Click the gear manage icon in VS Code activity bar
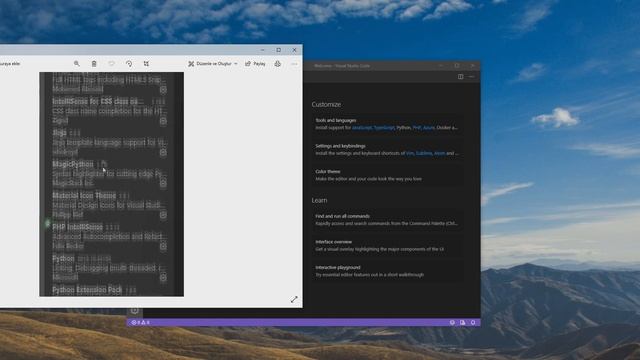This screenshot has height=360, width=640. pos(134,311)
